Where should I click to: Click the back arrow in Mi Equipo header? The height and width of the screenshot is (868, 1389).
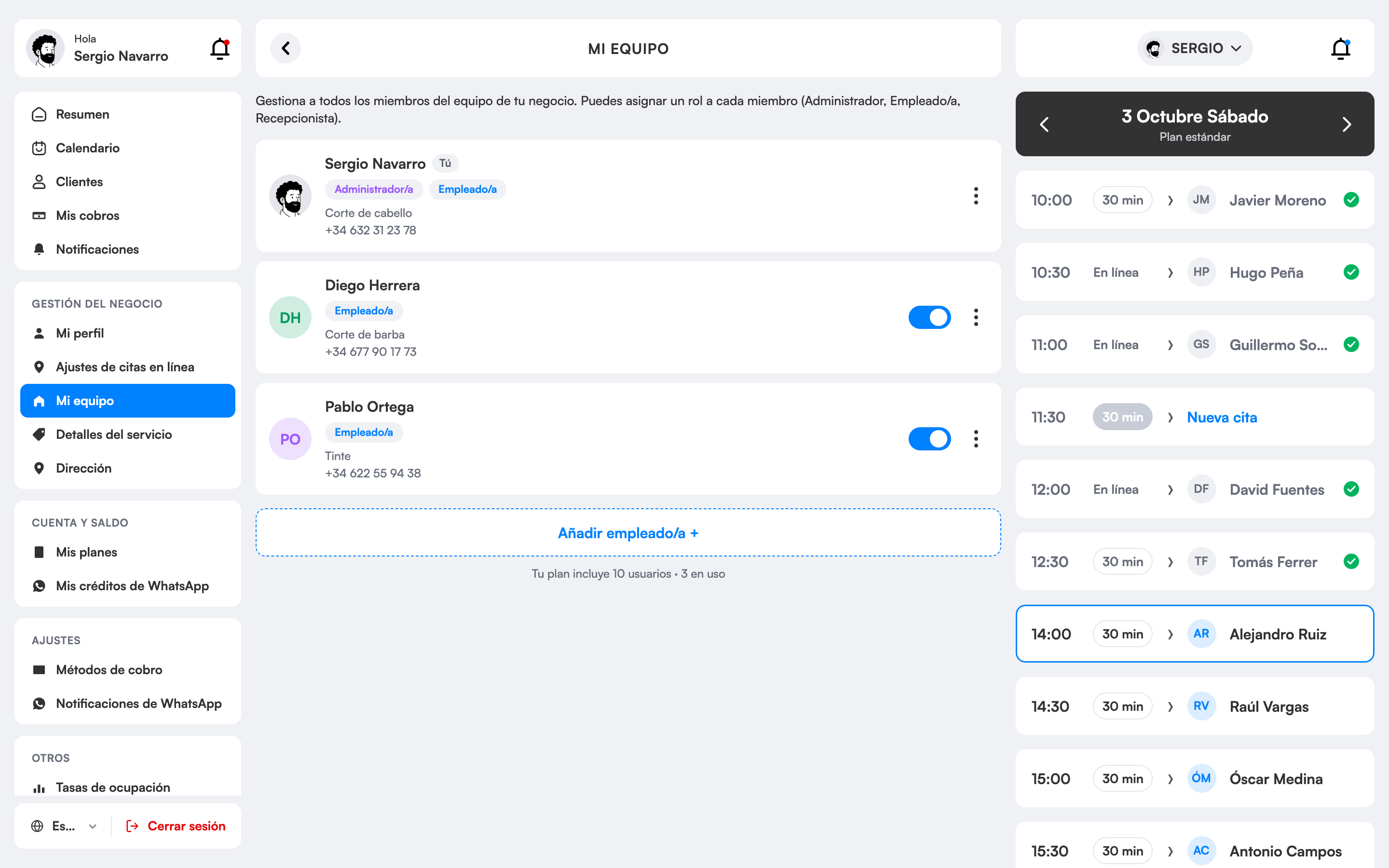click(285, 48)
